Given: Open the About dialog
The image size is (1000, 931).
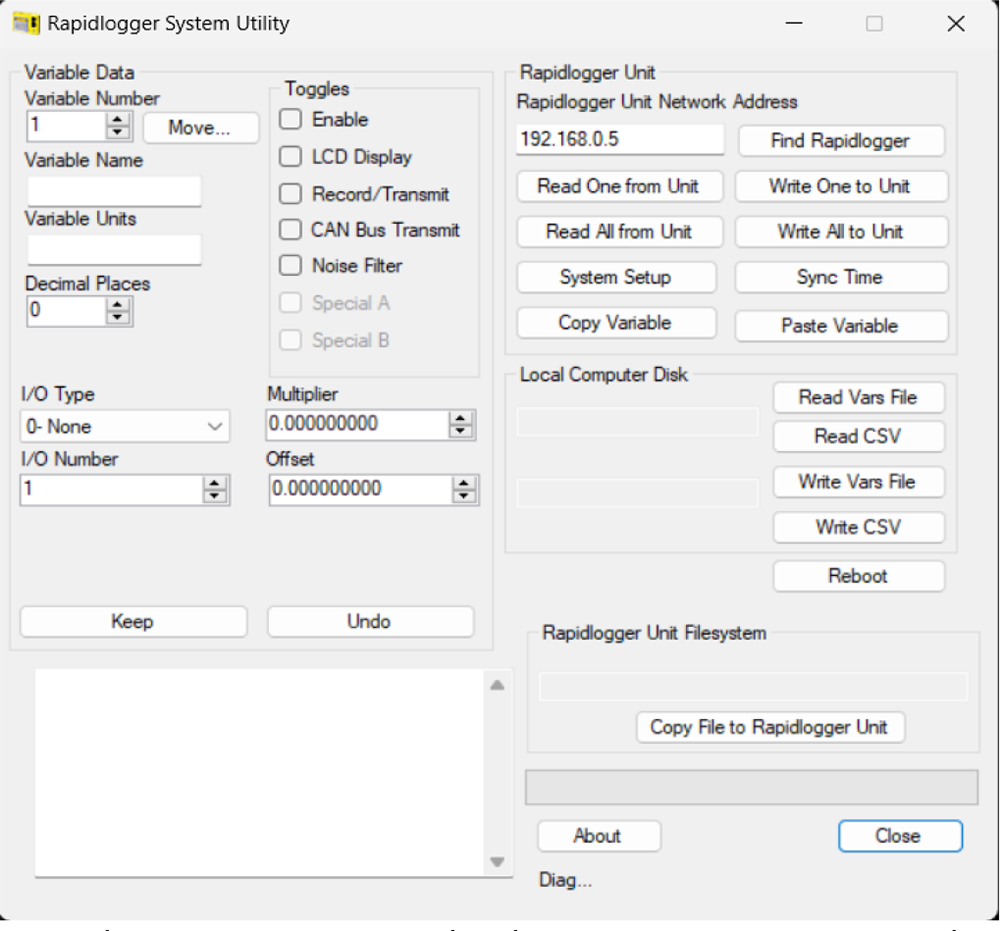Looking at the screenshot, I should [x=599, y=836].
